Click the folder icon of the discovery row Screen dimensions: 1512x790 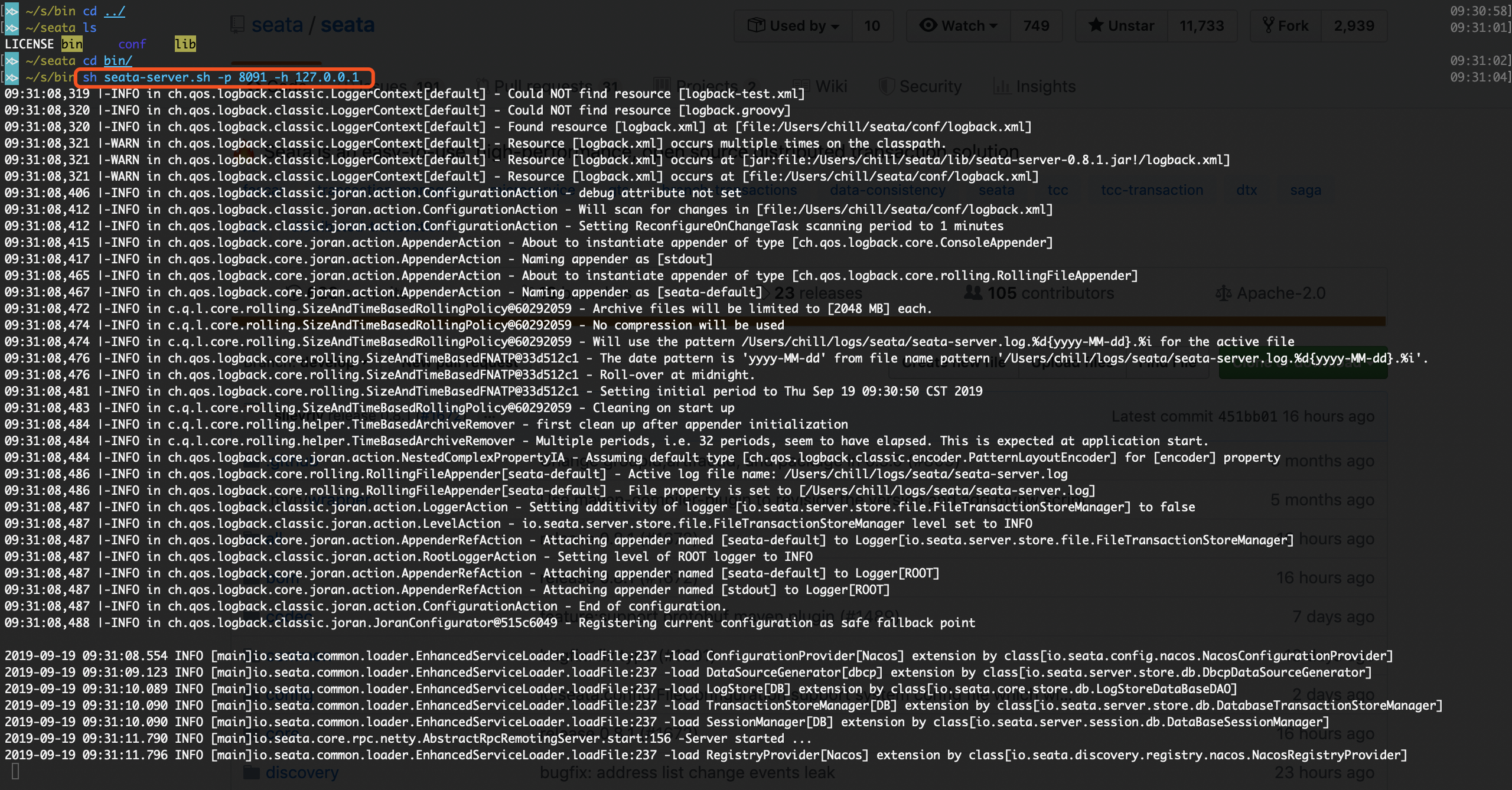coord(252,772)
